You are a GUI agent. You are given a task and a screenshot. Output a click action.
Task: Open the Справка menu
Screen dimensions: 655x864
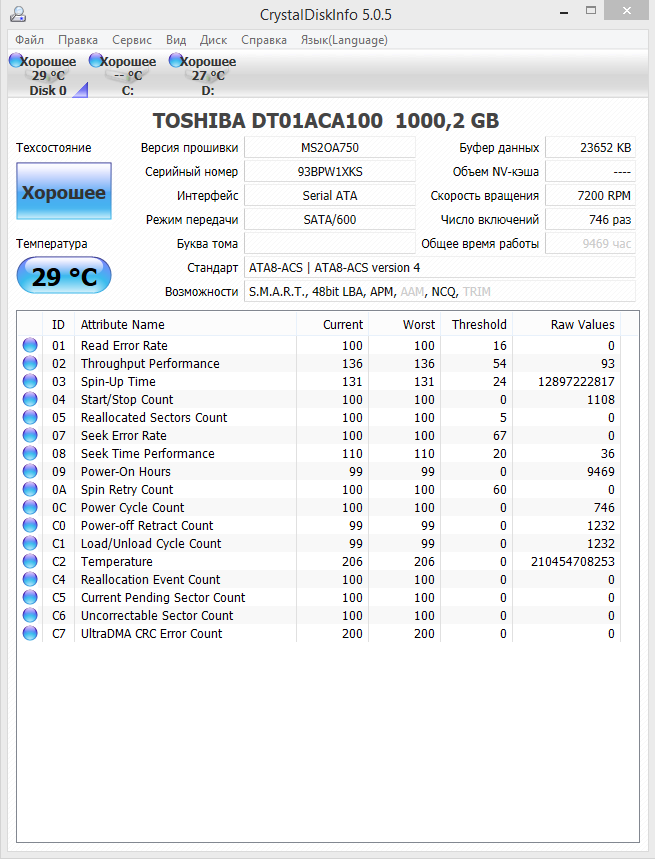click(x=263, y=40)
